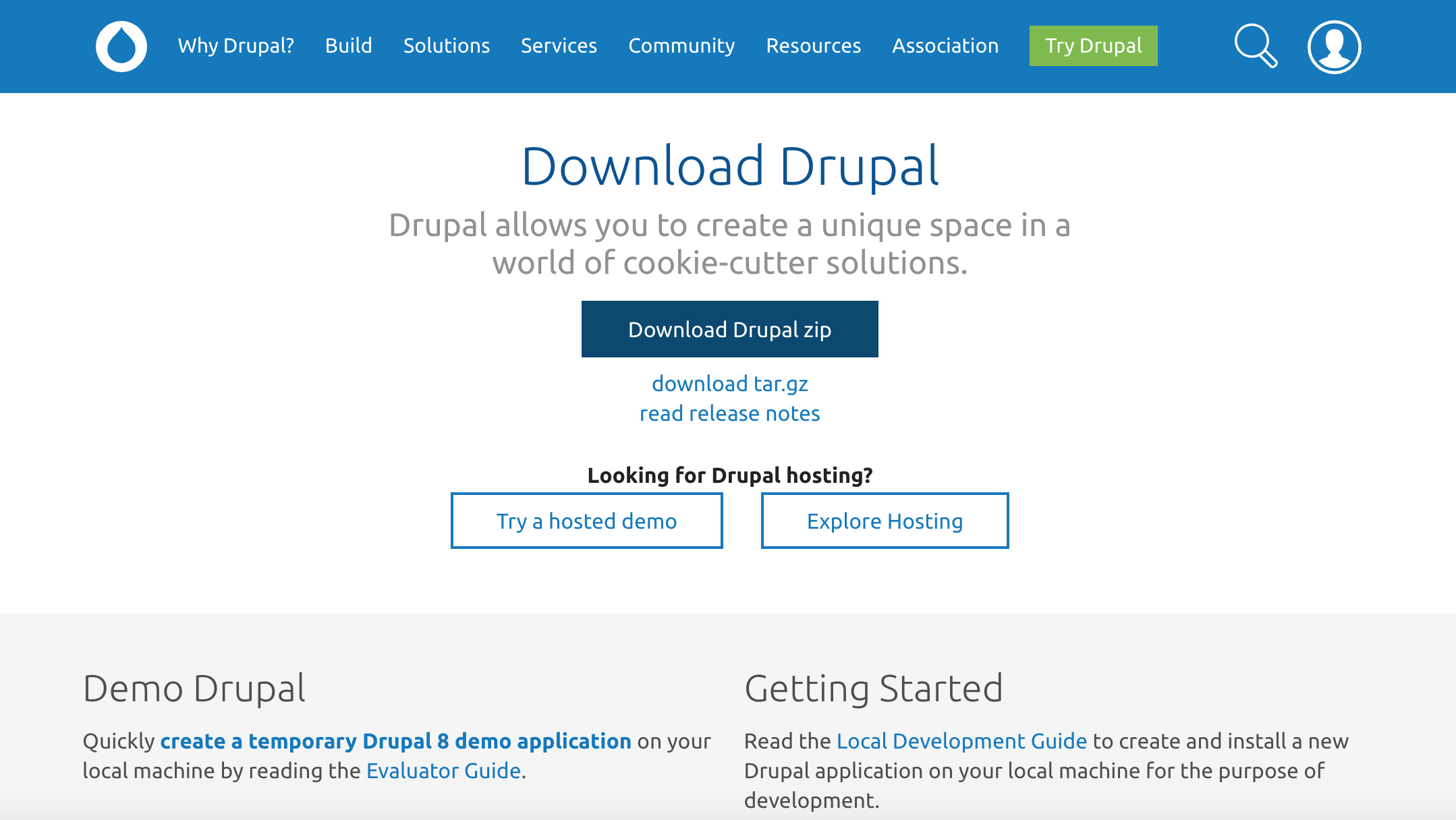Image resolution: width=1456 pixels, height=820 pixels.
Task: Open the search magnifier icon
Action: point(1256,46)
